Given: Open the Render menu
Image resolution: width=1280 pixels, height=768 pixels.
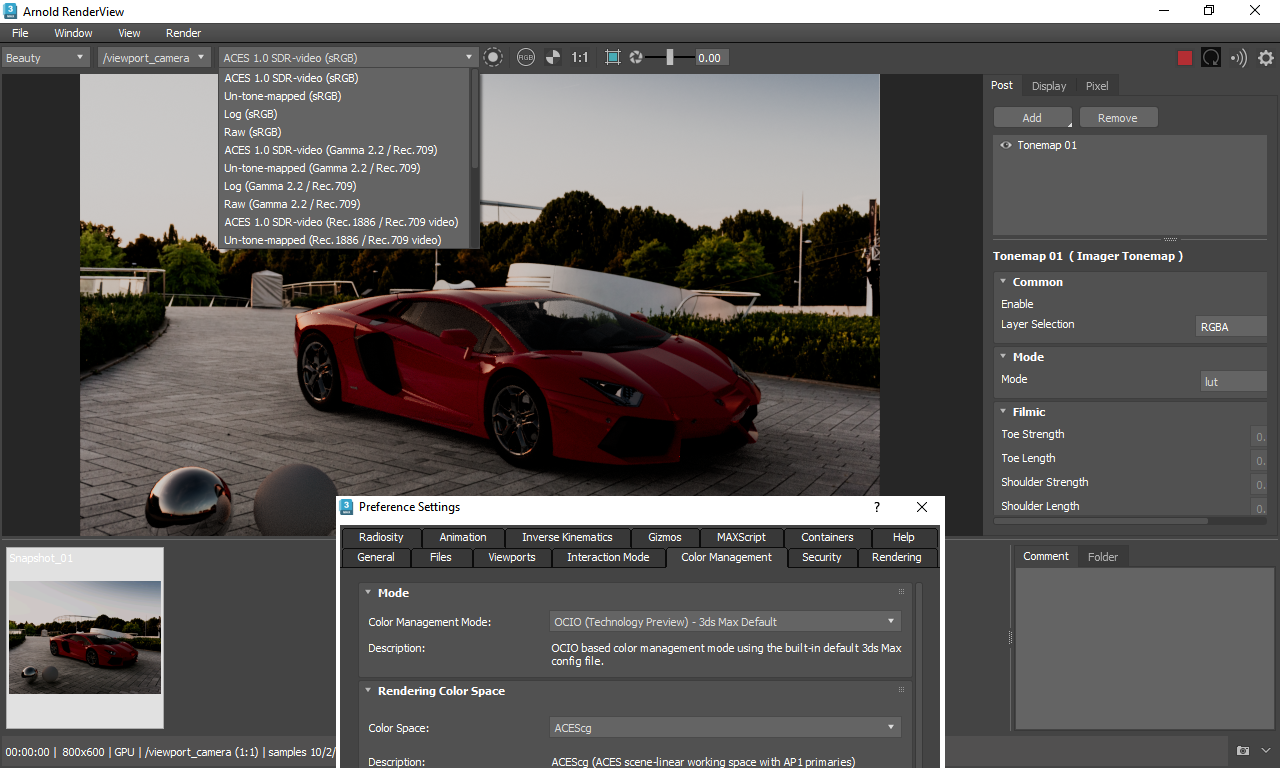Looking at the screenshot, I should (x=183, y=33).
